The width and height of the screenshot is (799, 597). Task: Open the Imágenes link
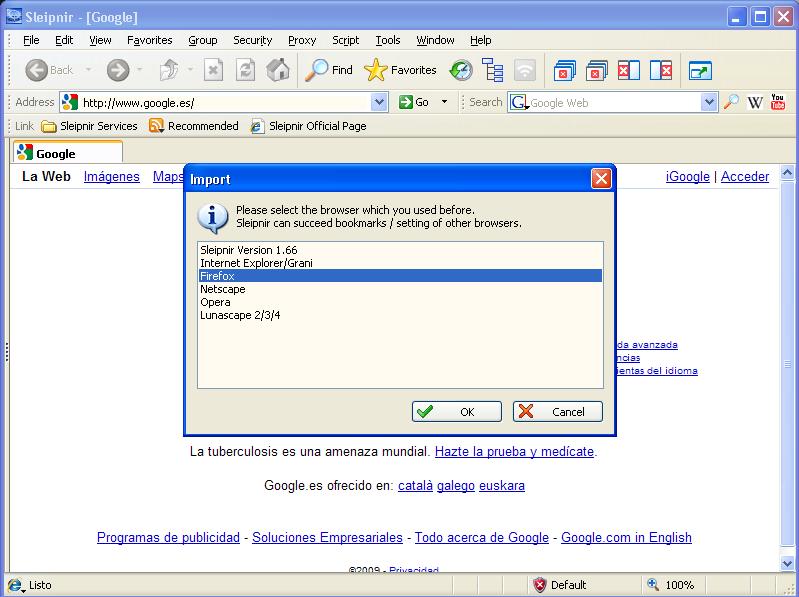pos(112,177)
